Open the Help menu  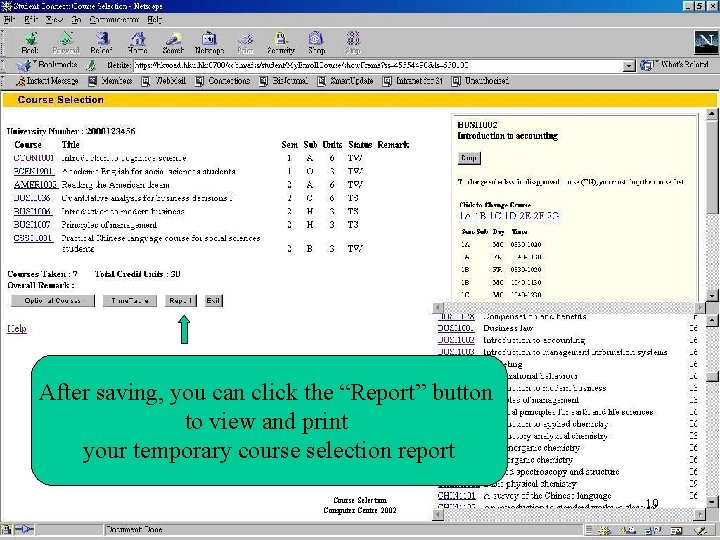(x=155, y=20)
